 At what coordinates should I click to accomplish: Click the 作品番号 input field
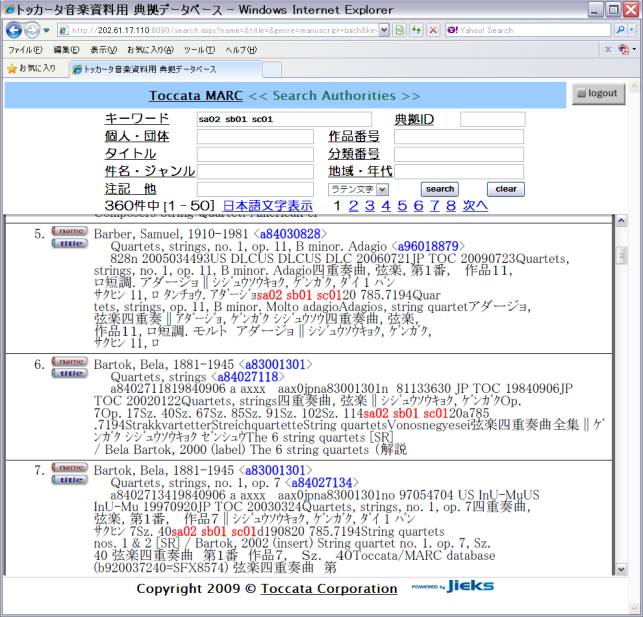tap(459, 137)
